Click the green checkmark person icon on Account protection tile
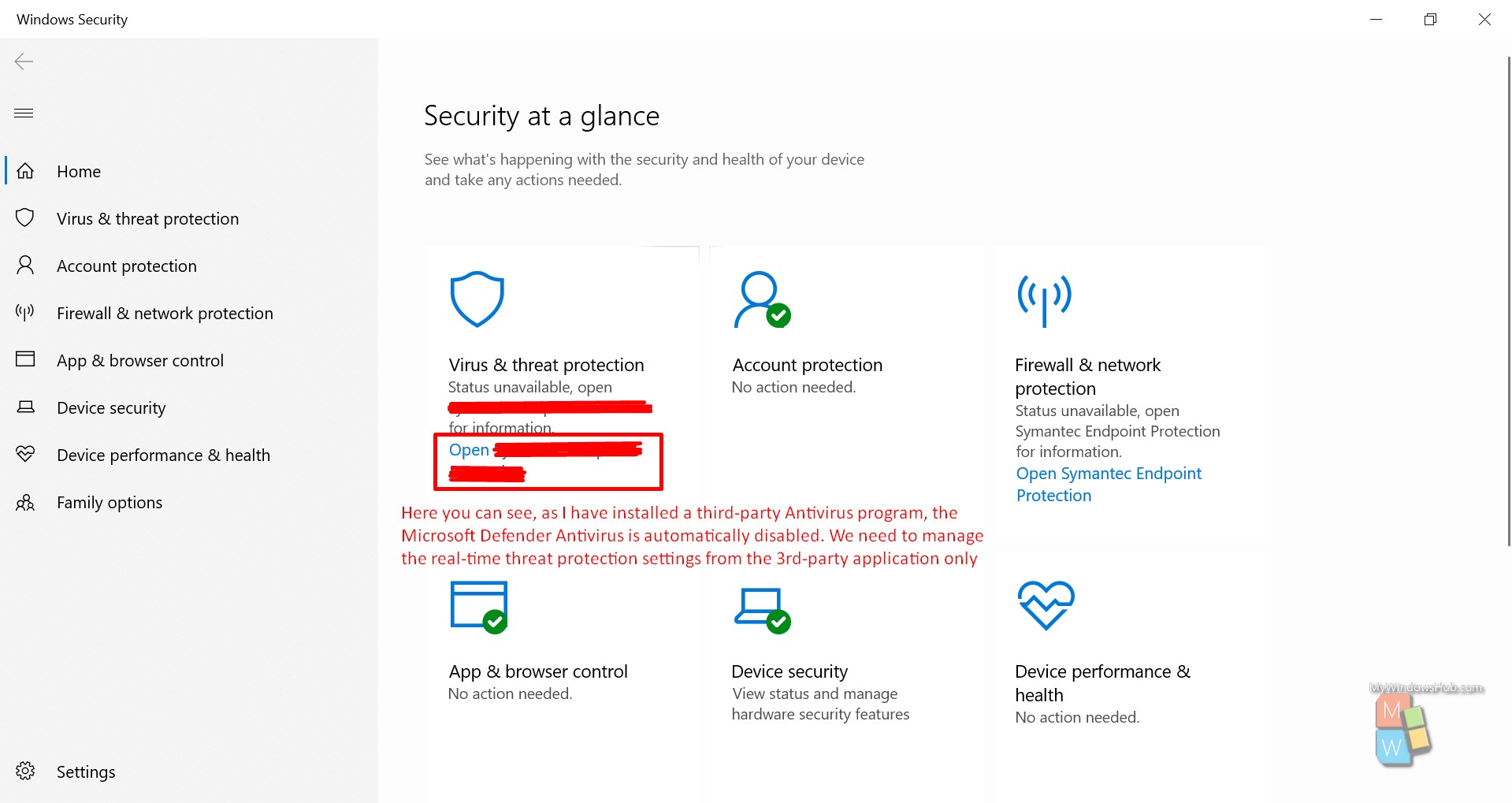The height and width of the screenshot is (803, 1512). [x=760, y=301]
